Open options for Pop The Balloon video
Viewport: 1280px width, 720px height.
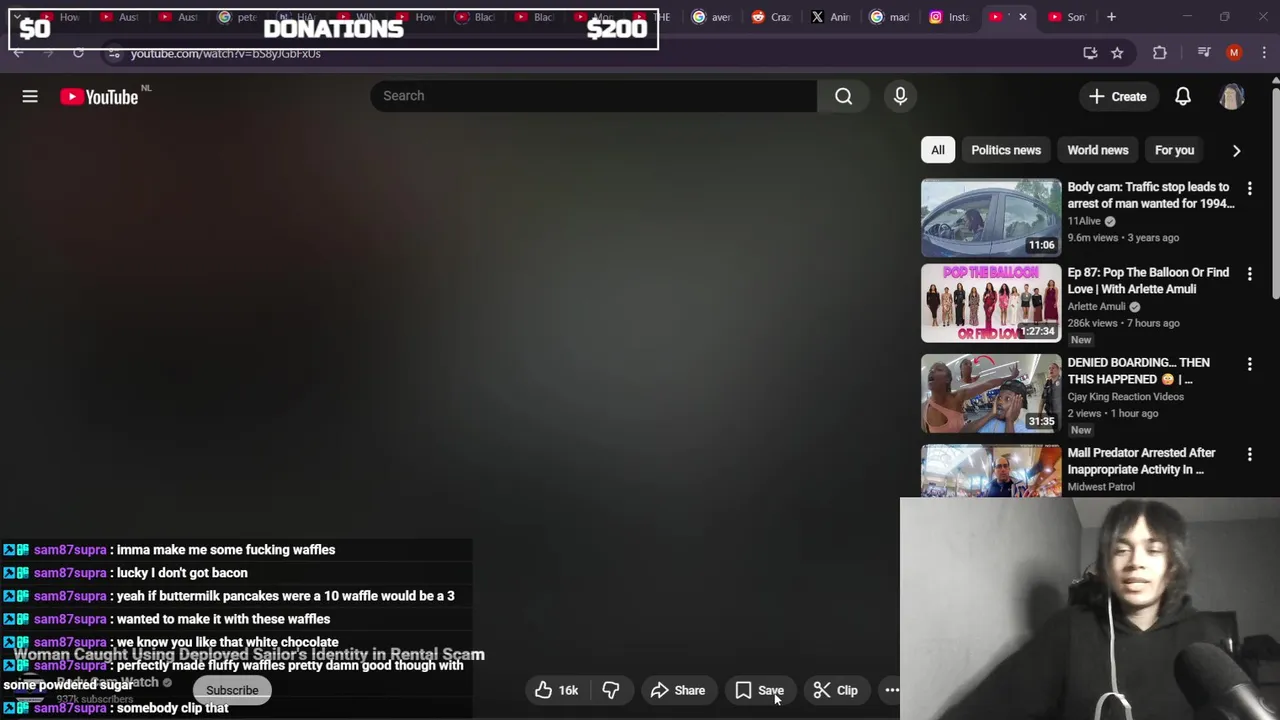point(1249,273)
